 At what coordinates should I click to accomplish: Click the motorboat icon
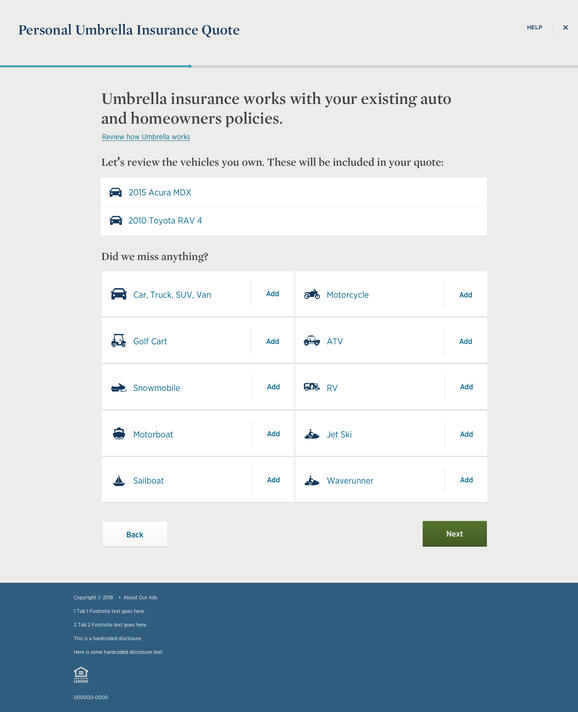[x=119, y=434]
